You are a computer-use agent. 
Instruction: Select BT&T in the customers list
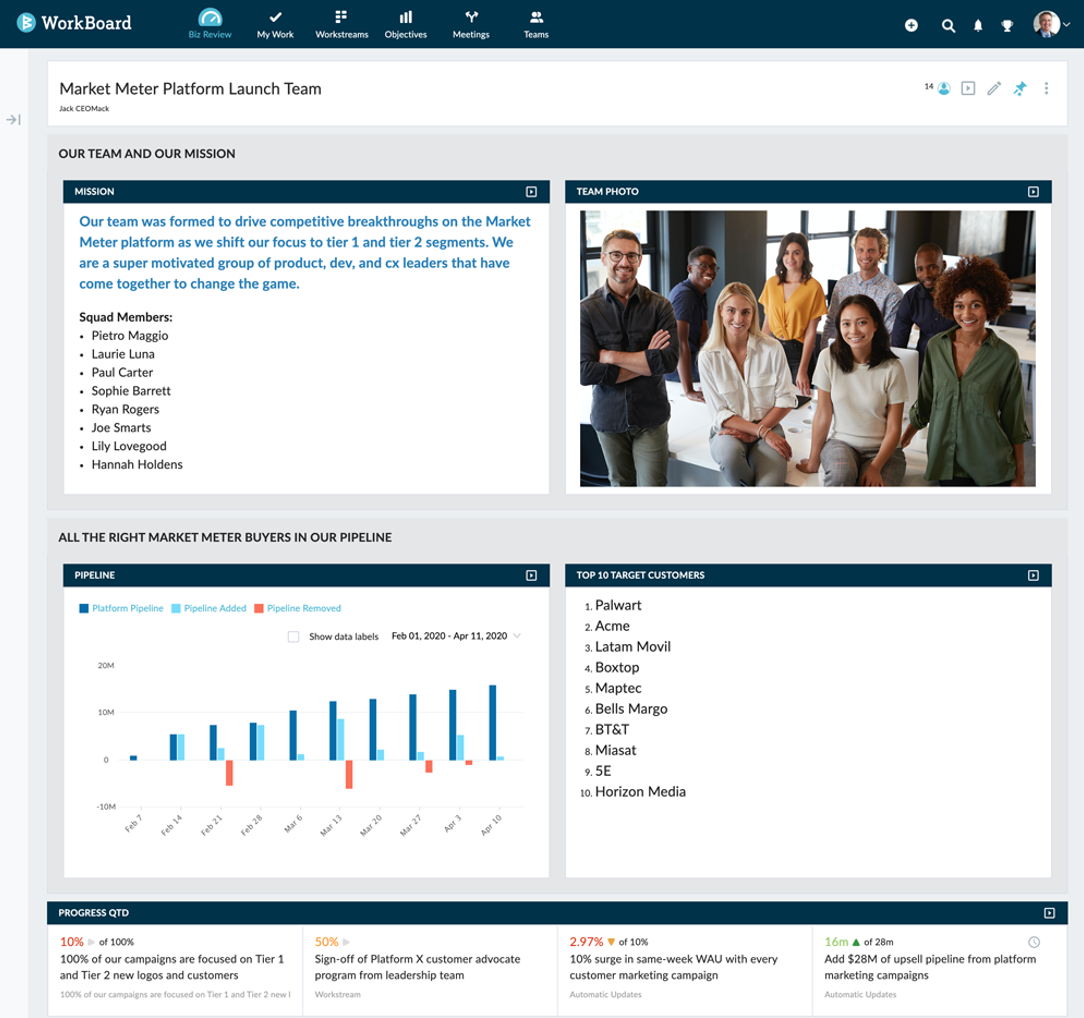[612, 730]
